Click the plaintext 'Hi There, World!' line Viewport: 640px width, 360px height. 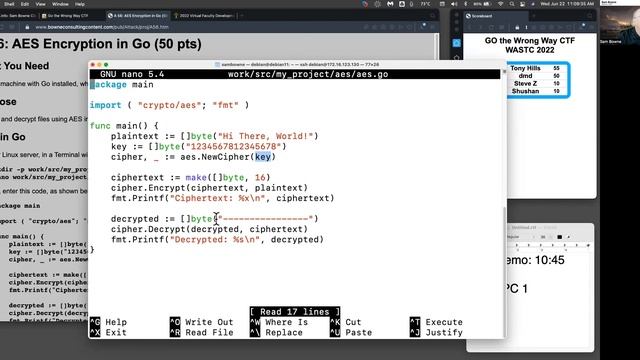[x=214, y=136]
